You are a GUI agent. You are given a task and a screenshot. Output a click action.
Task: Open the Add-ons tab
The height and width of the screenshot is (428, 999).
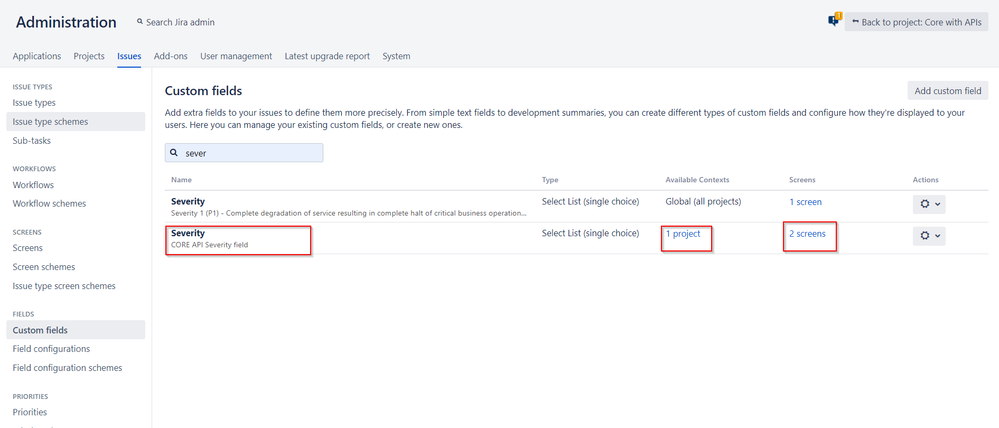coord(171,56)
